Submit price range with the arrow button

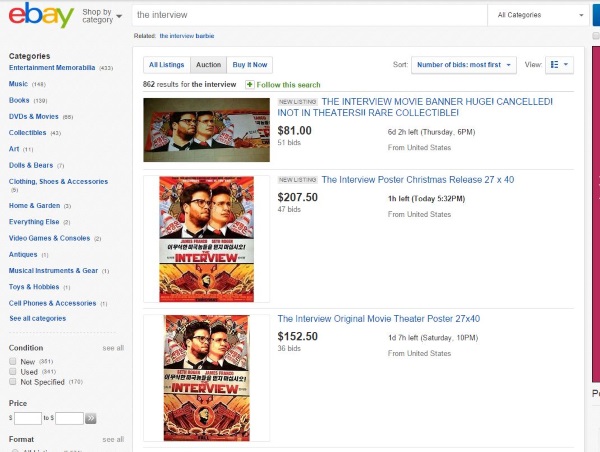pyautogui.click(x=91, y=417)
